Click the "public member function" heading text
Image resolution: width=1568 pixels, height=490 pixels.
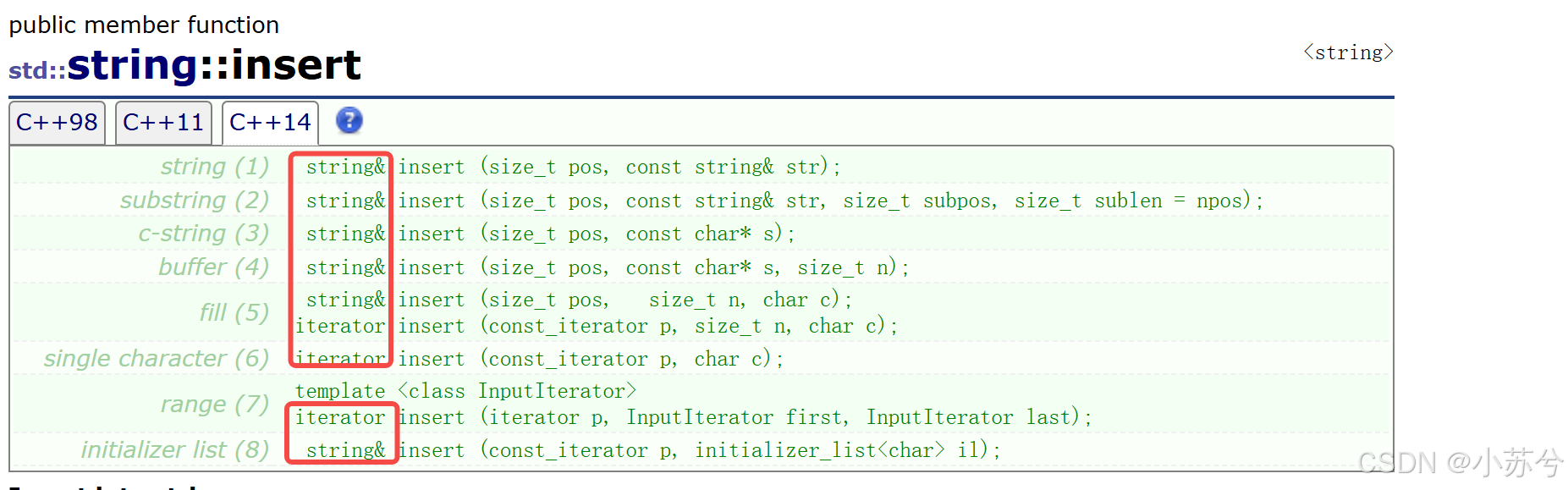click(144, 25)
